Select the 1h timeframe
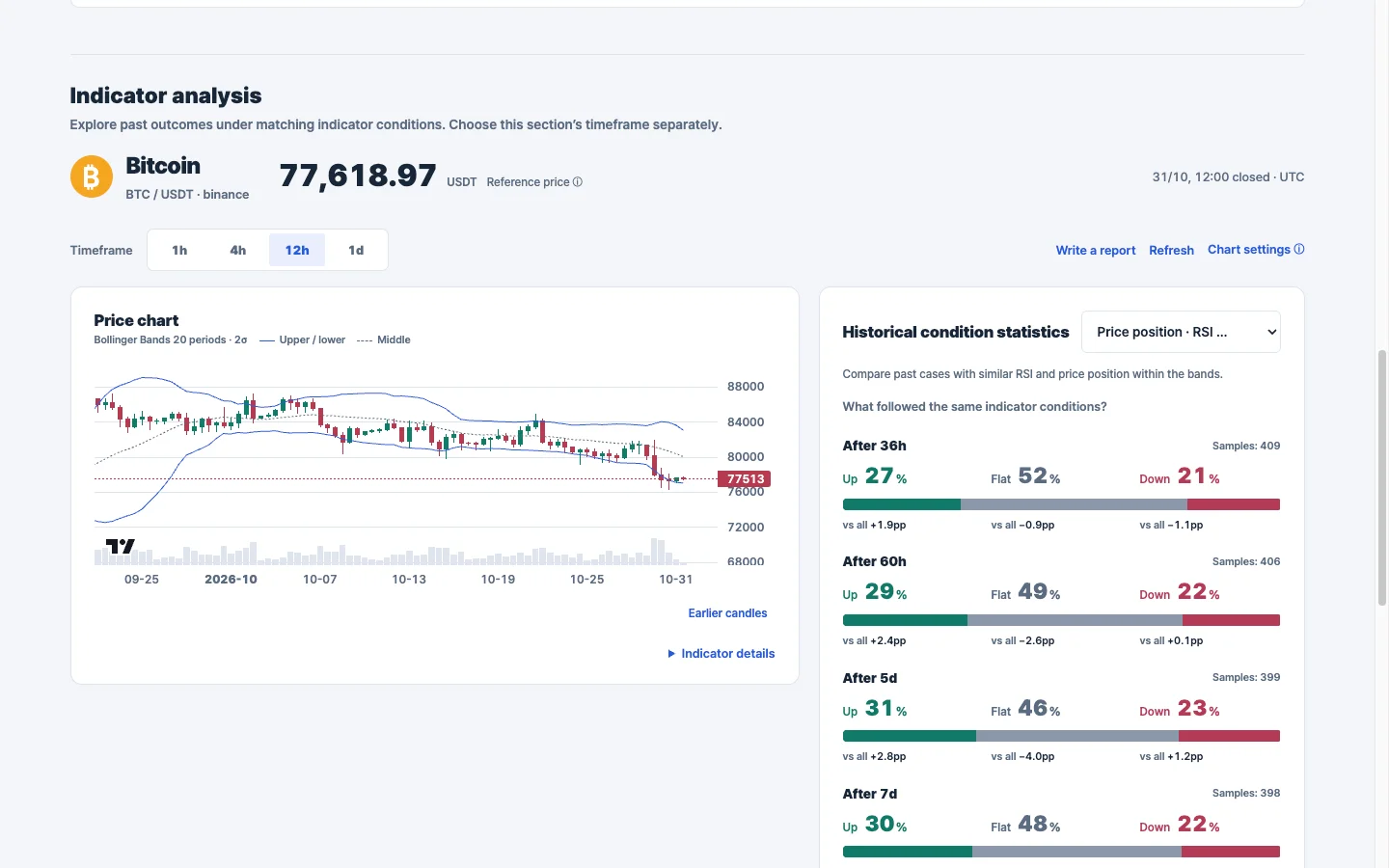 pyautogui.click(x=179, y=250)
